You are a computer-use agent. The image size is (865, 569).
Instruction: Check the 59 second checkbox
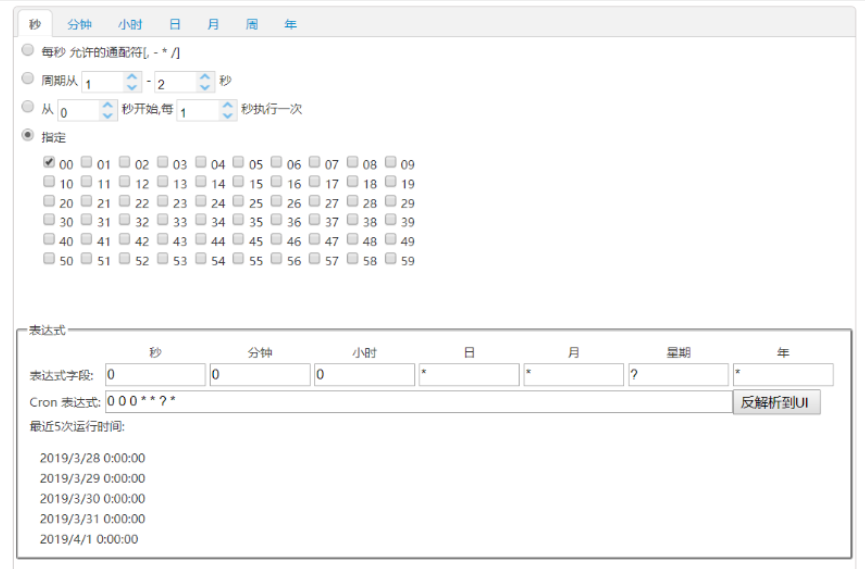[391, 258]
